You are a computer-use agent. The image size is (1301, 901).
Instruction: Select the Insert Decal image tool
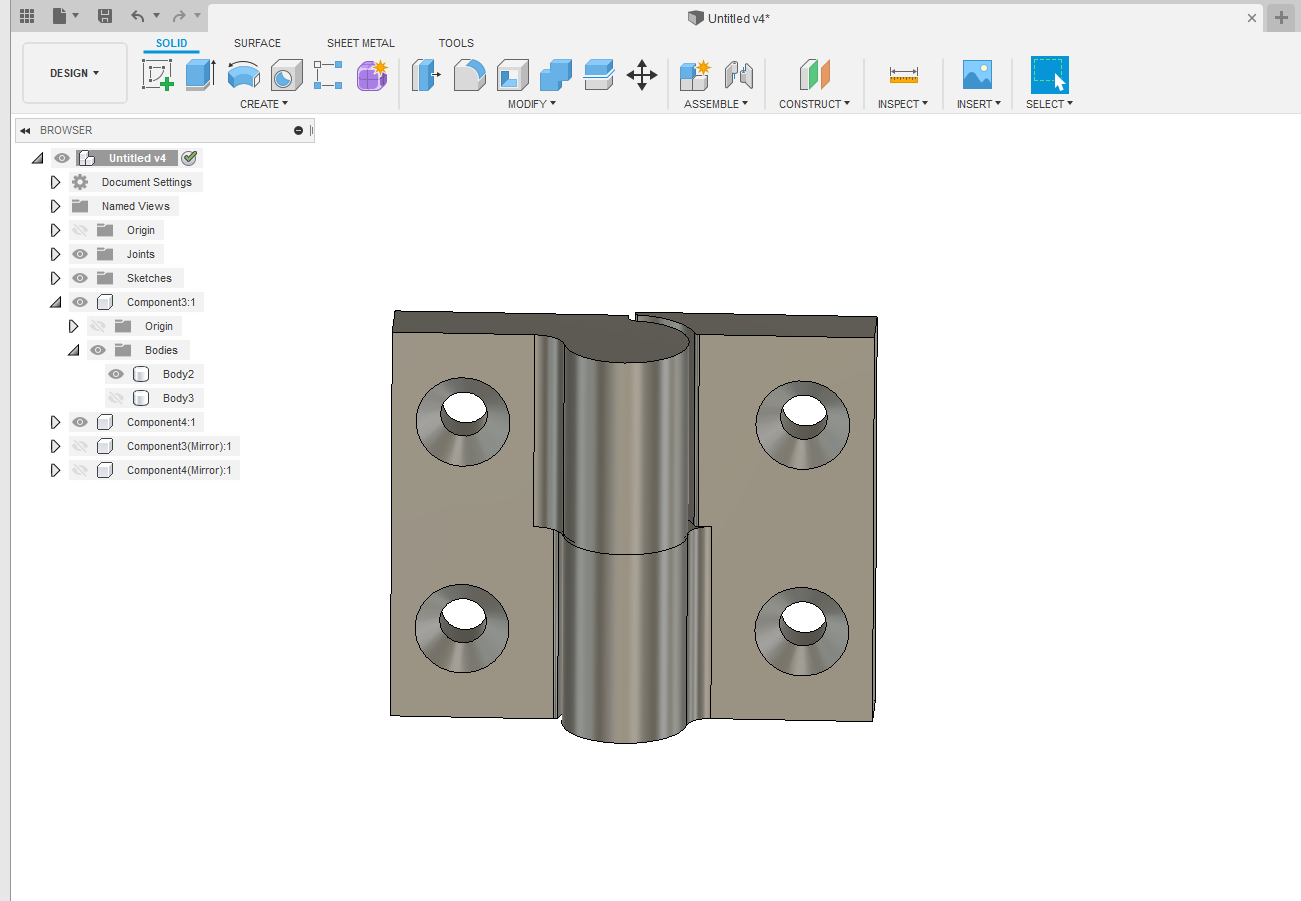click(x=977, y=75)
